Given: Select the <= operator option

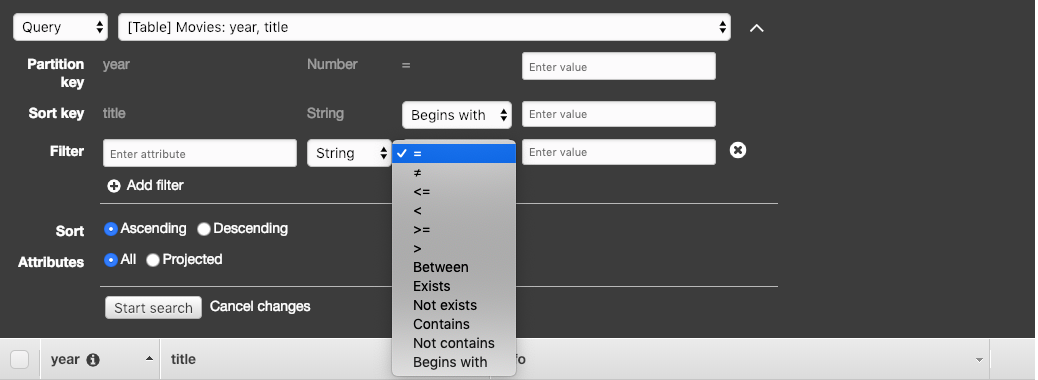Looking at the screenshot, I should (x=454, y=191).
